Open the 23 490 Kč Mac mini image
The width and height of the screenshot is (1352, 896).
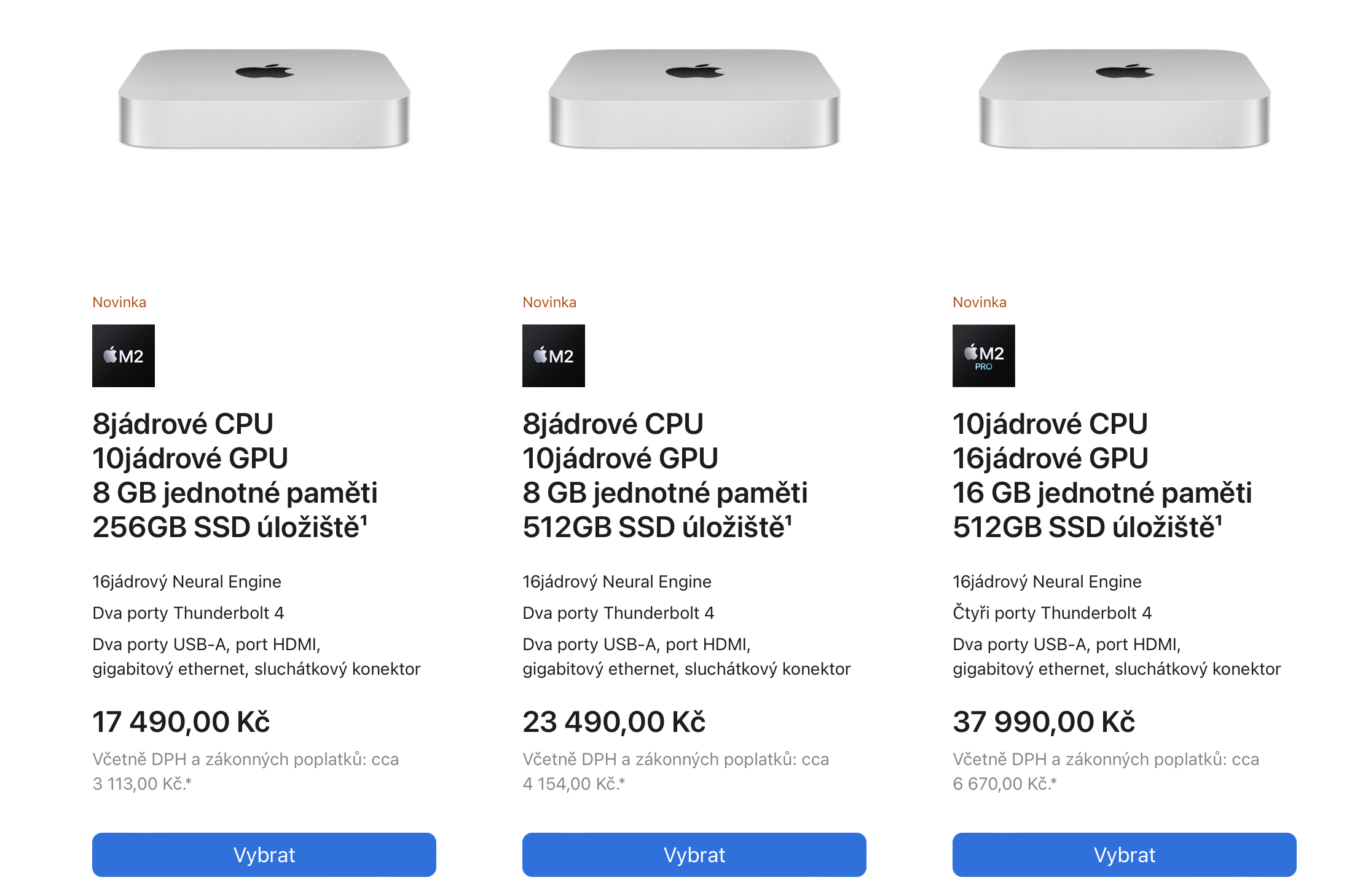(694, 98)
